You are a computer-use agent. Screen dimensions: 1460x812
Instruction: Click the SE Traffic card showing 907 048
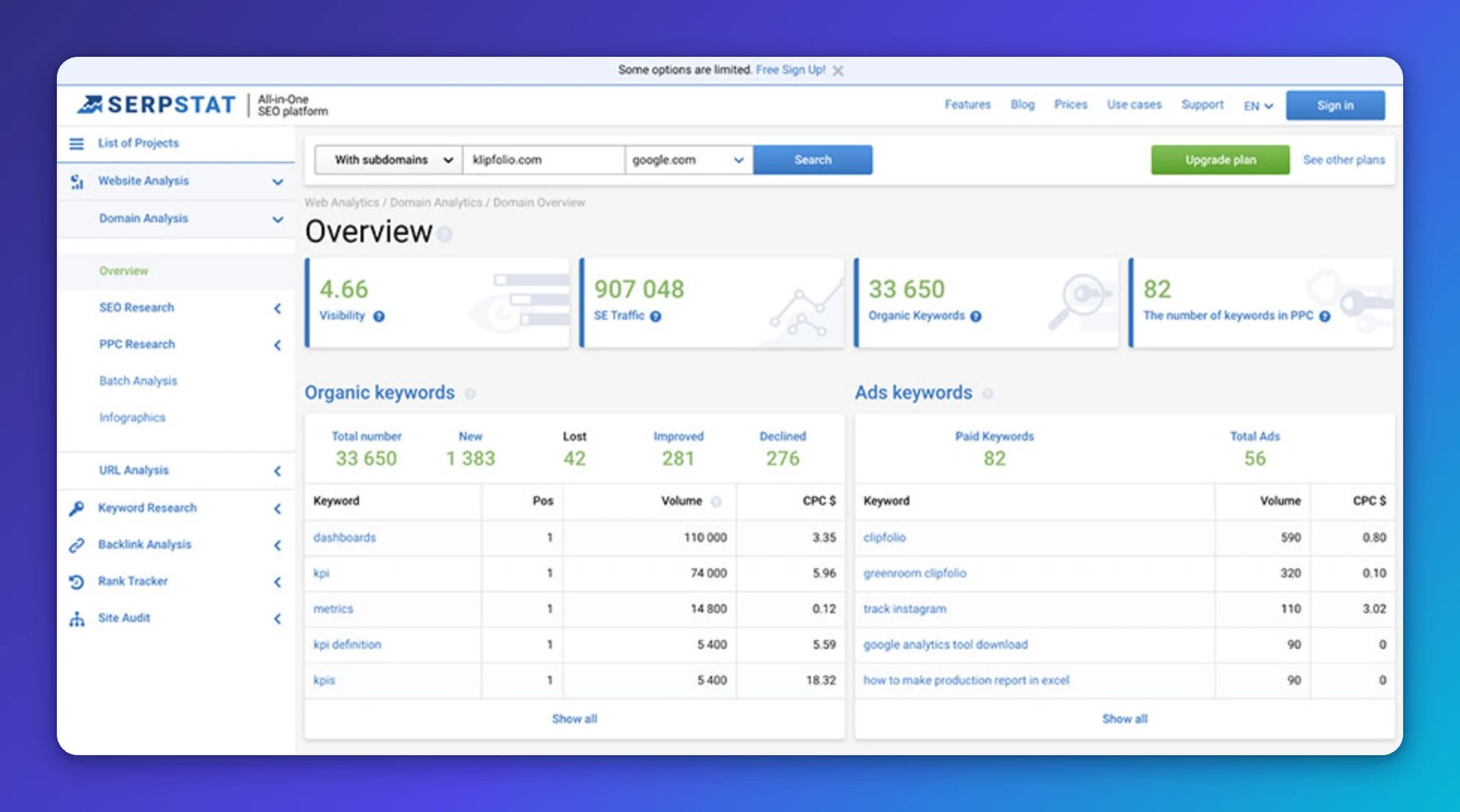712,303
